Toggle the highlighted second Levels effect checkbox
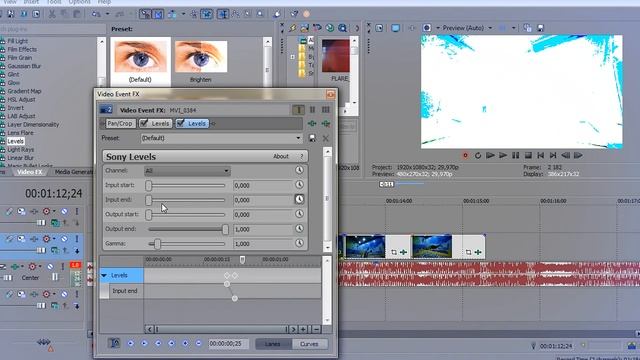 pyautogui.click(x=180, y=123)
